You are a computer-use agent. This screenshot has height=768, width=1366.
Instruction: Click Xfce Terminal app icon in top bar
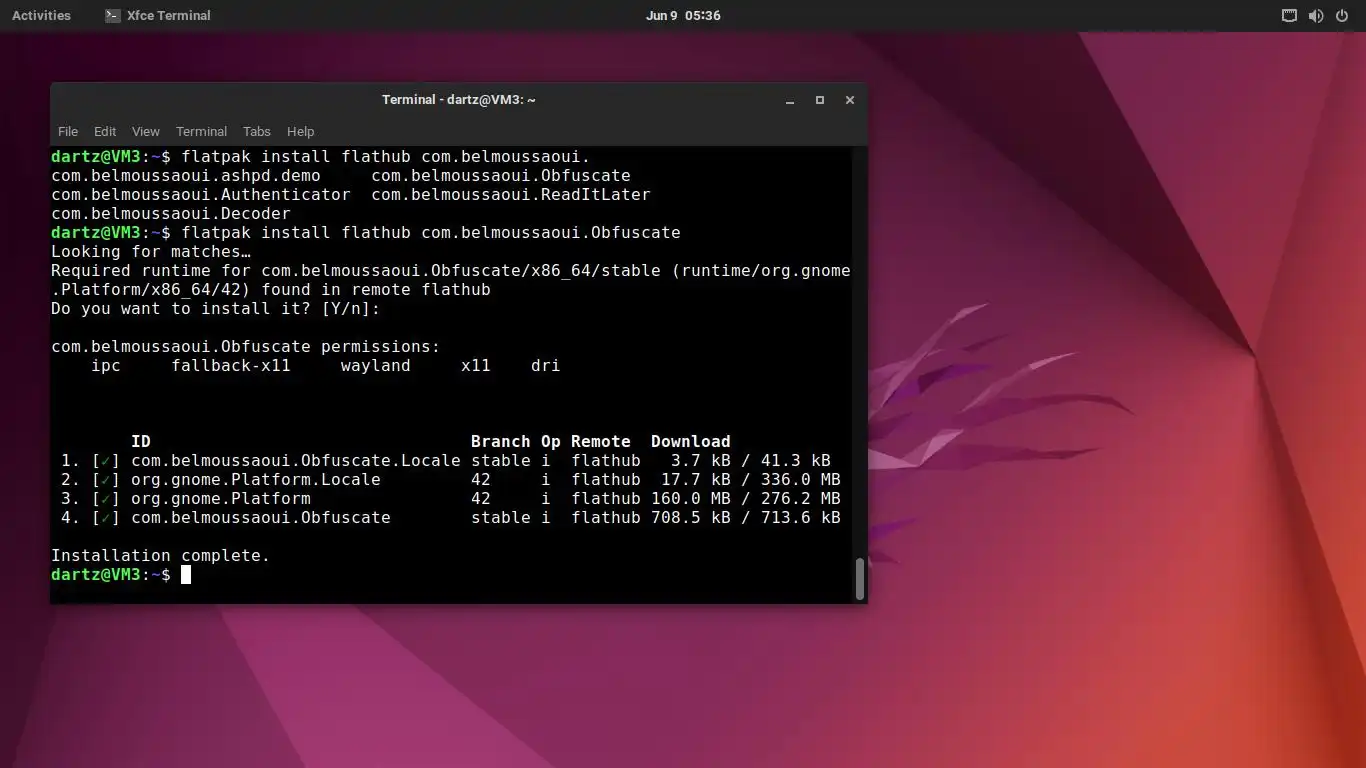112,15
